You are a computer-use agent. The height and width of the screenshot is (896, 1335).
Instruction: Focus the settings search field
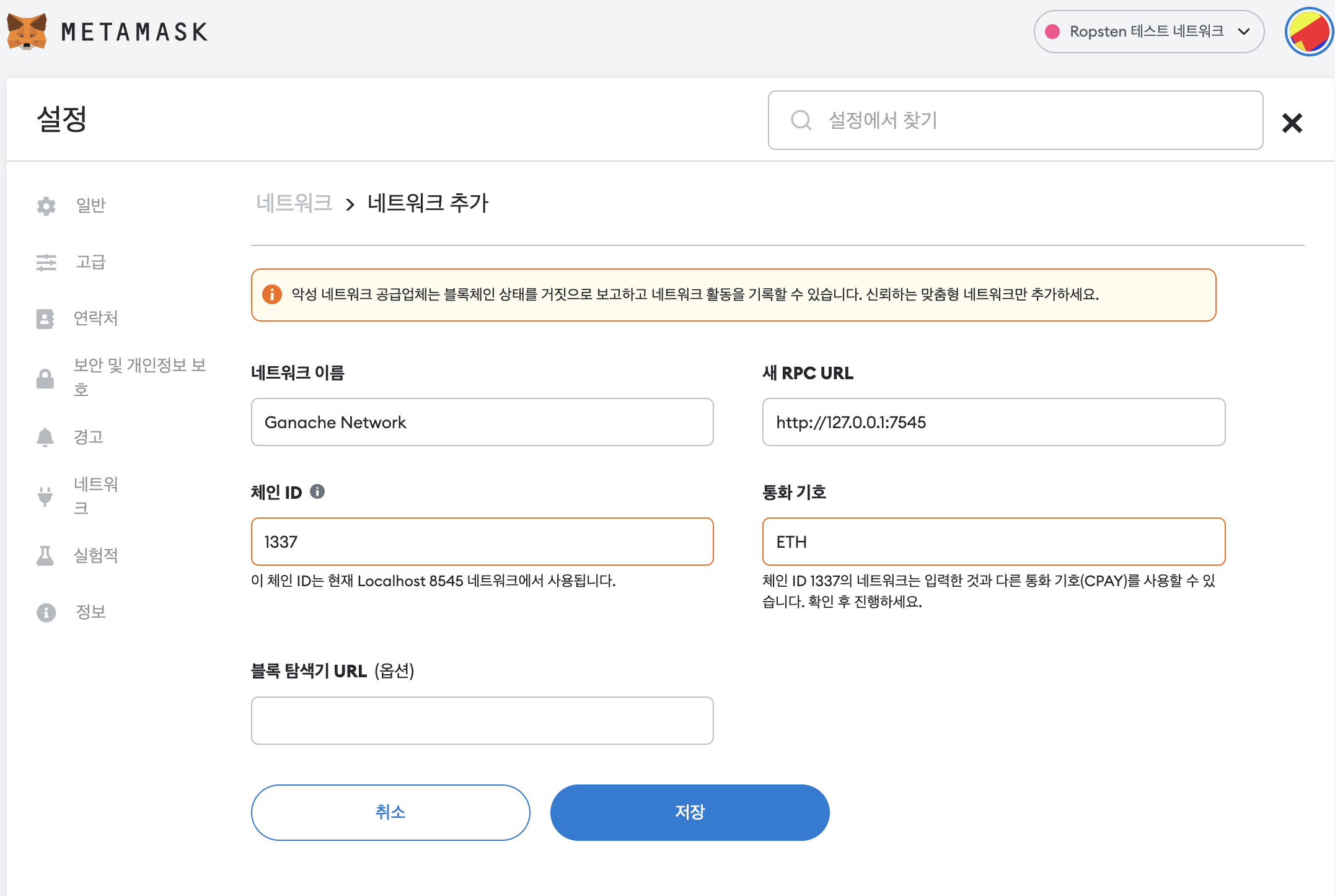point(1015,120)
